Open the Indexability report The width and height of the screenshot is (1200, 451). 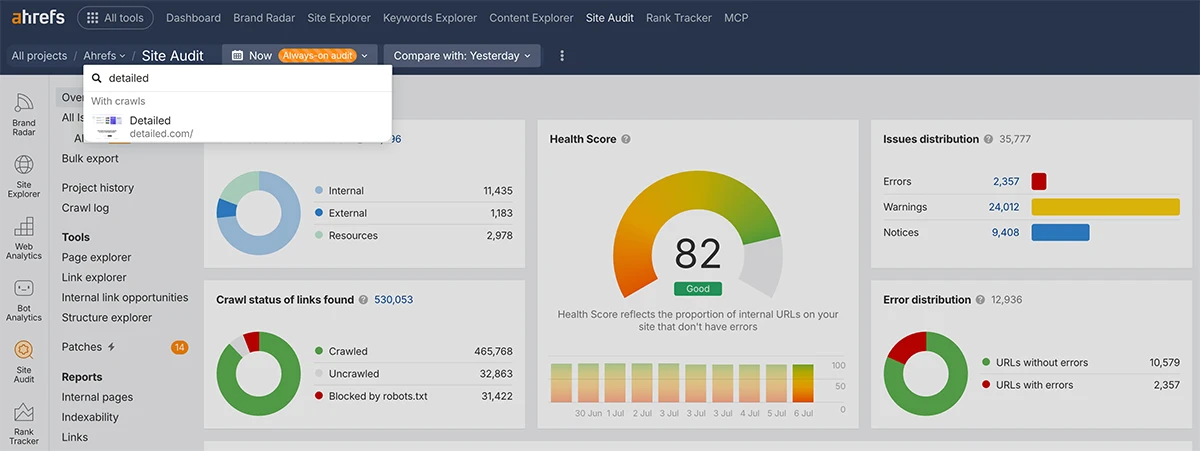pos(90,417)
